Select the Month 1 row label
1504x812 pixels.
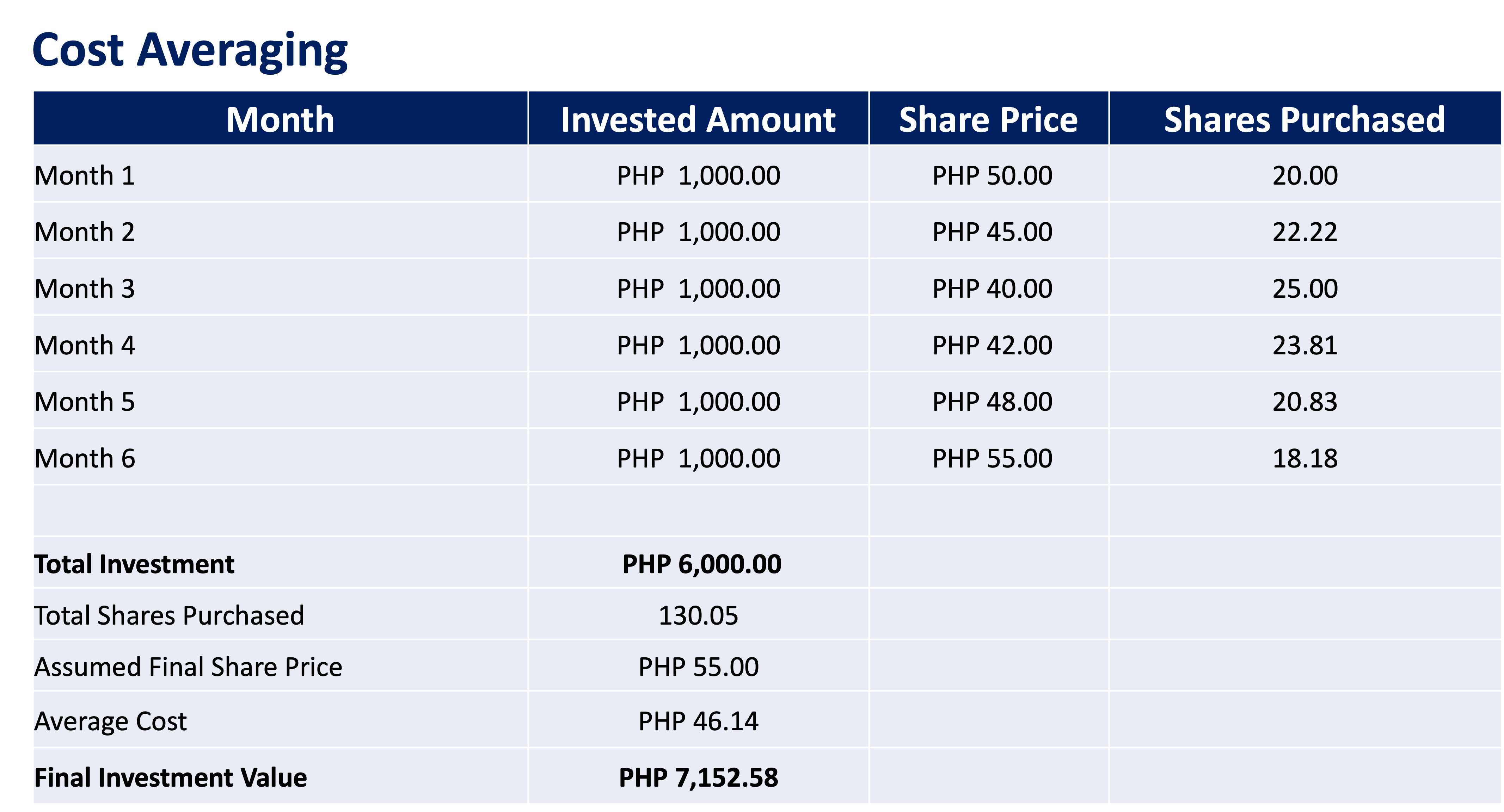click(85, 175)
